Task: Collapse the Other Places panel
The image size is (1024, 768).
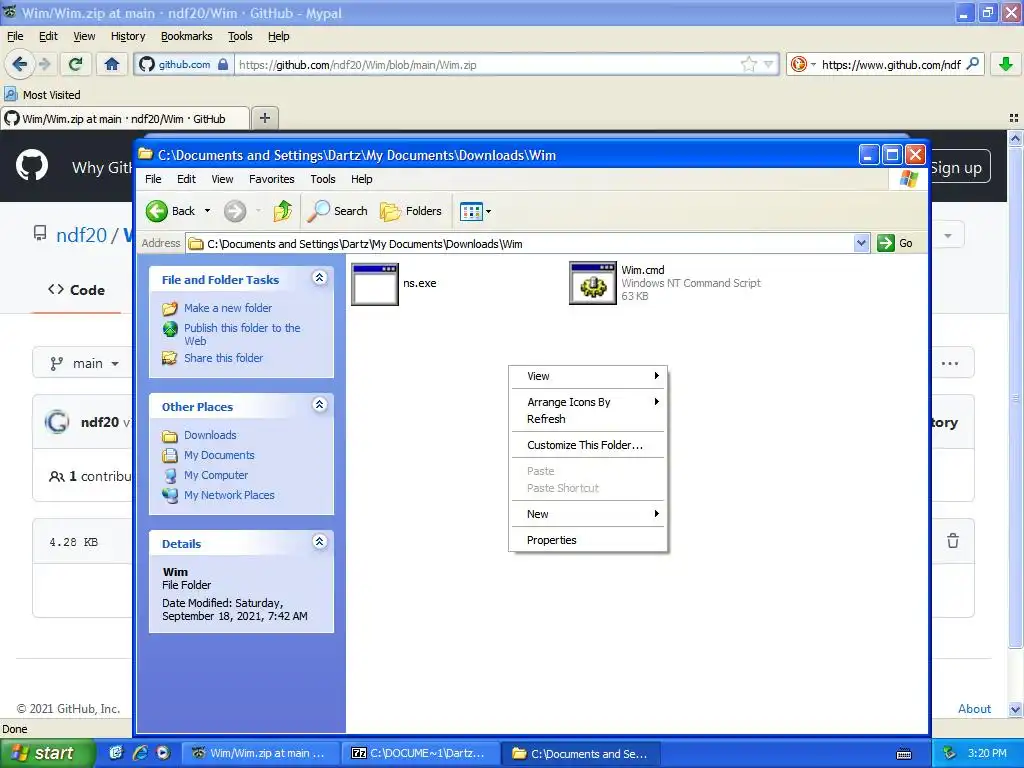Action: tap(319, 405)
